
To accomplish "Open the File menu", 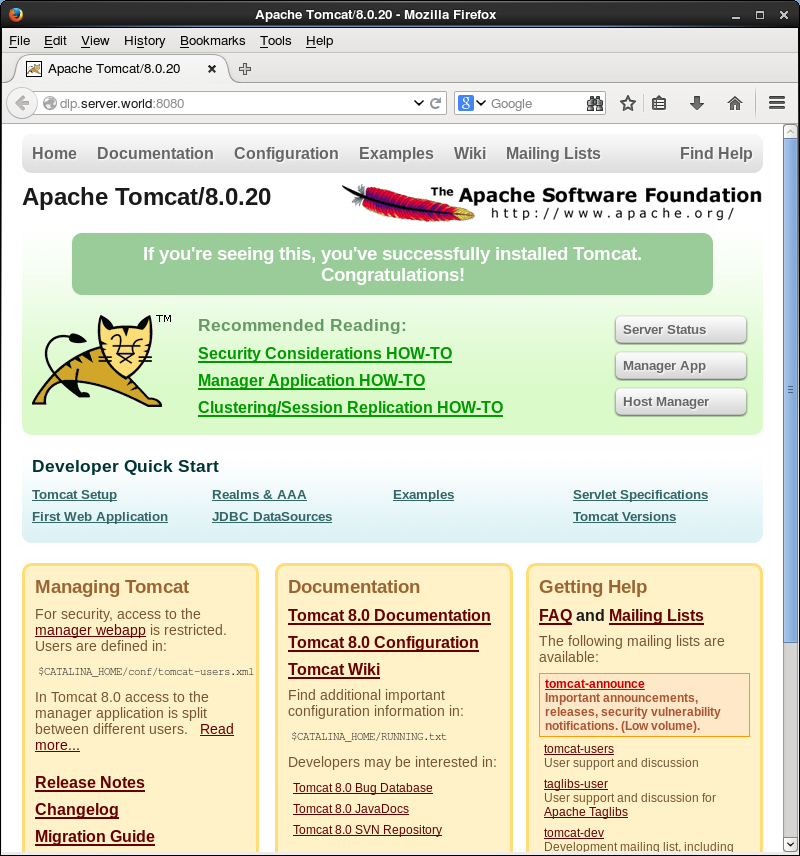I will click(20, 41).
